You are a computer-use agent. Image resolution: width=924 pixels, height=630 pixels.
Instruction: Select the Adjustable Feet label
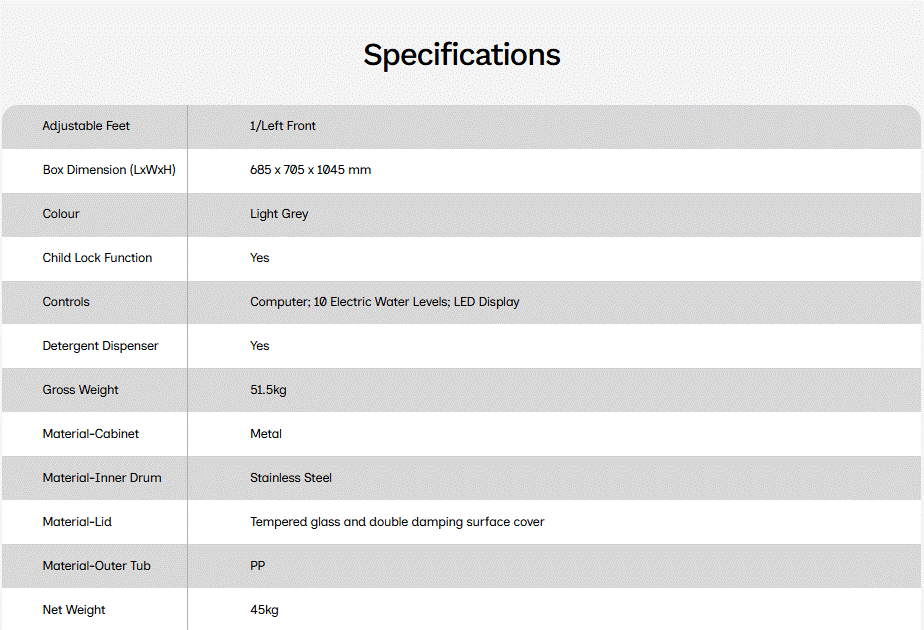(86, 126)
